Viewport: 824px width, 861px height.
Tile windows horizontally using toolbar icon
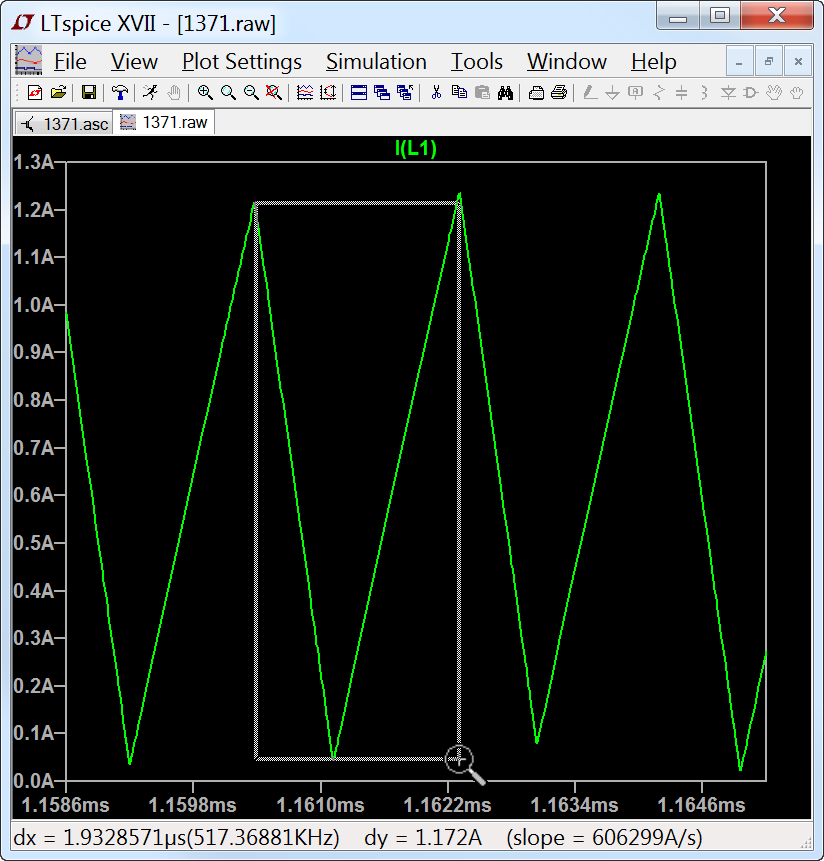[359, 93]
